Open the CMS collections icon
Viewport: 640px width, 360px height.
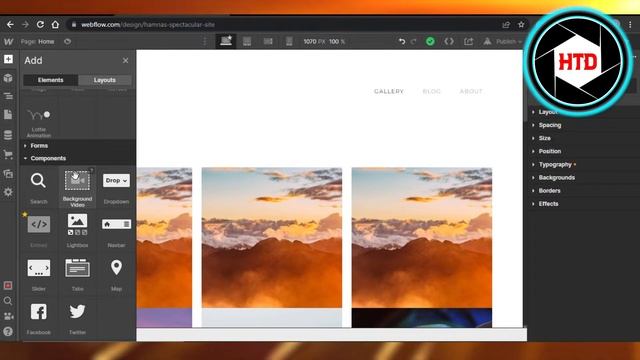click(x=8, y=135)
